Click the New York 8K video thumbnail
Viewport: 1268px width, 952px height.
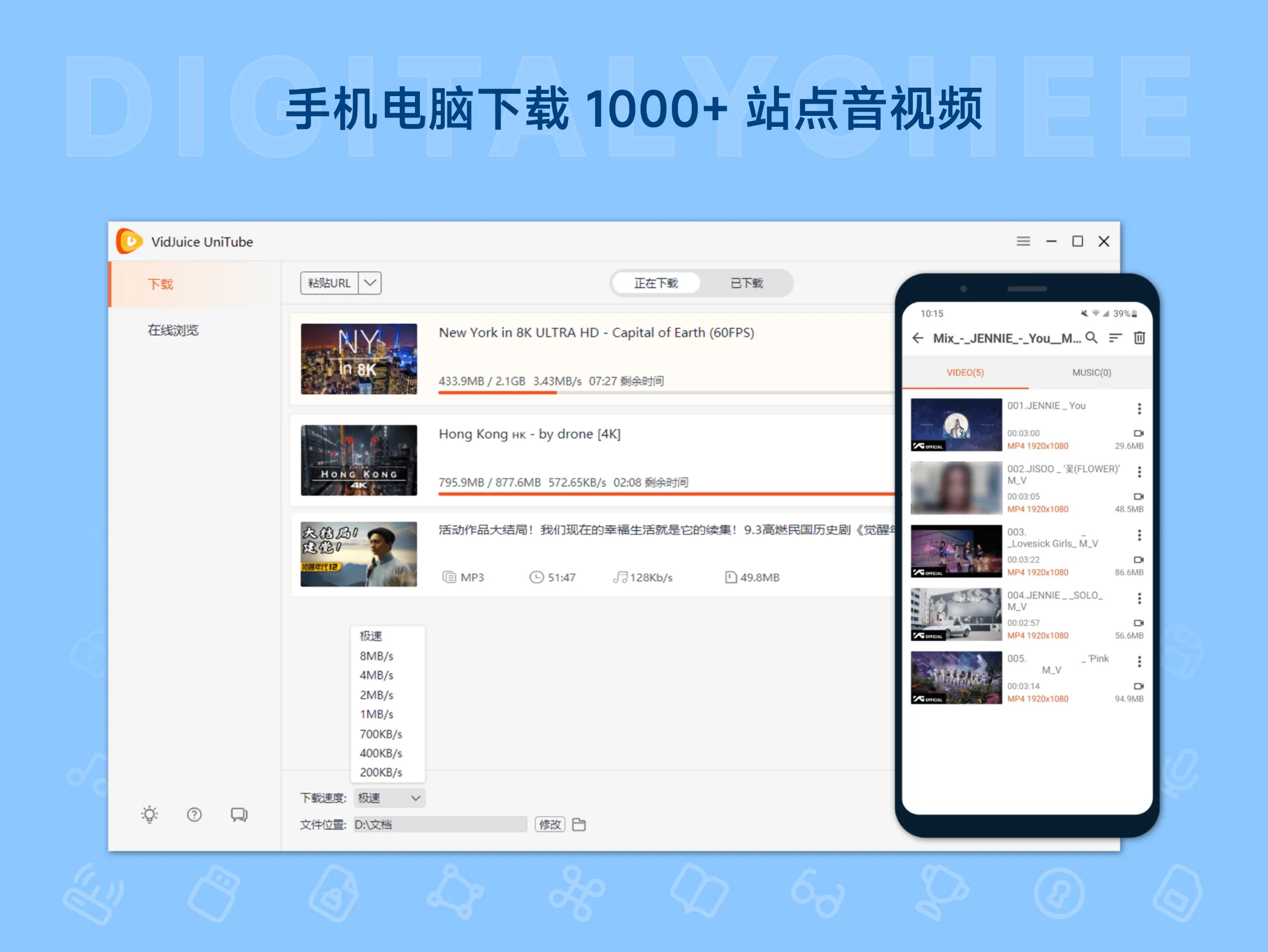[359, 360]
